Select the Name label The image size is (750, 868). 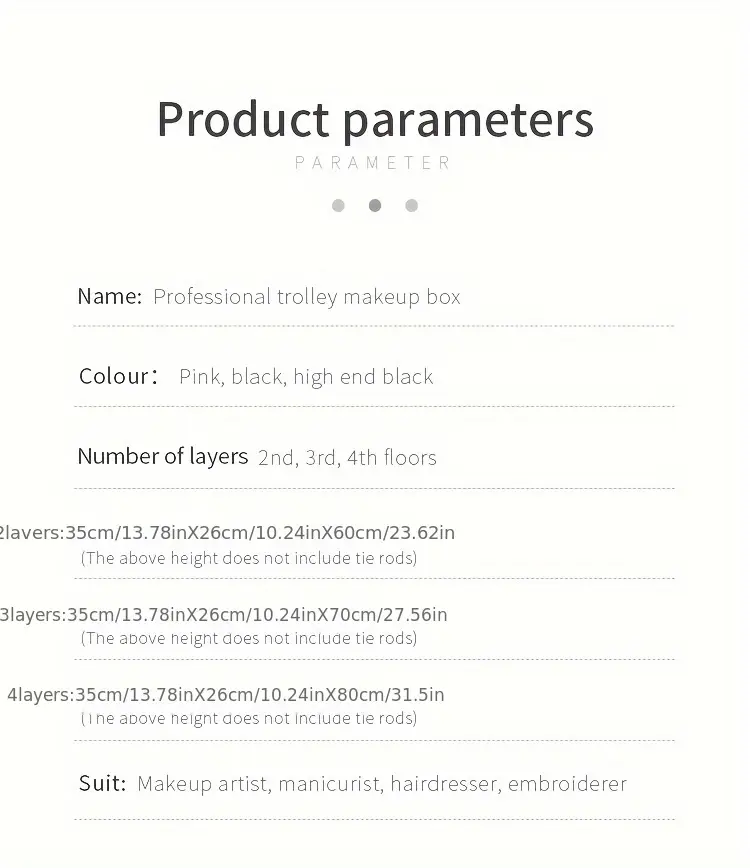pos(110,296)
